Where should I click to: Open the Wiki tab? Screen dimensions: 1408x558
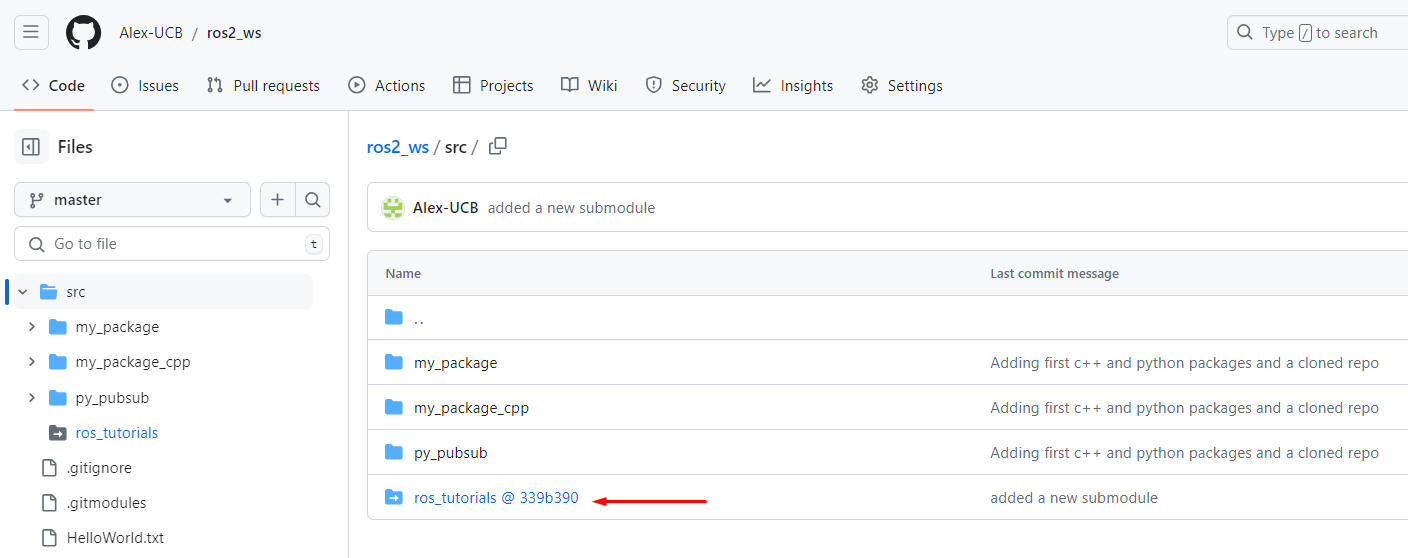[589, 86]
